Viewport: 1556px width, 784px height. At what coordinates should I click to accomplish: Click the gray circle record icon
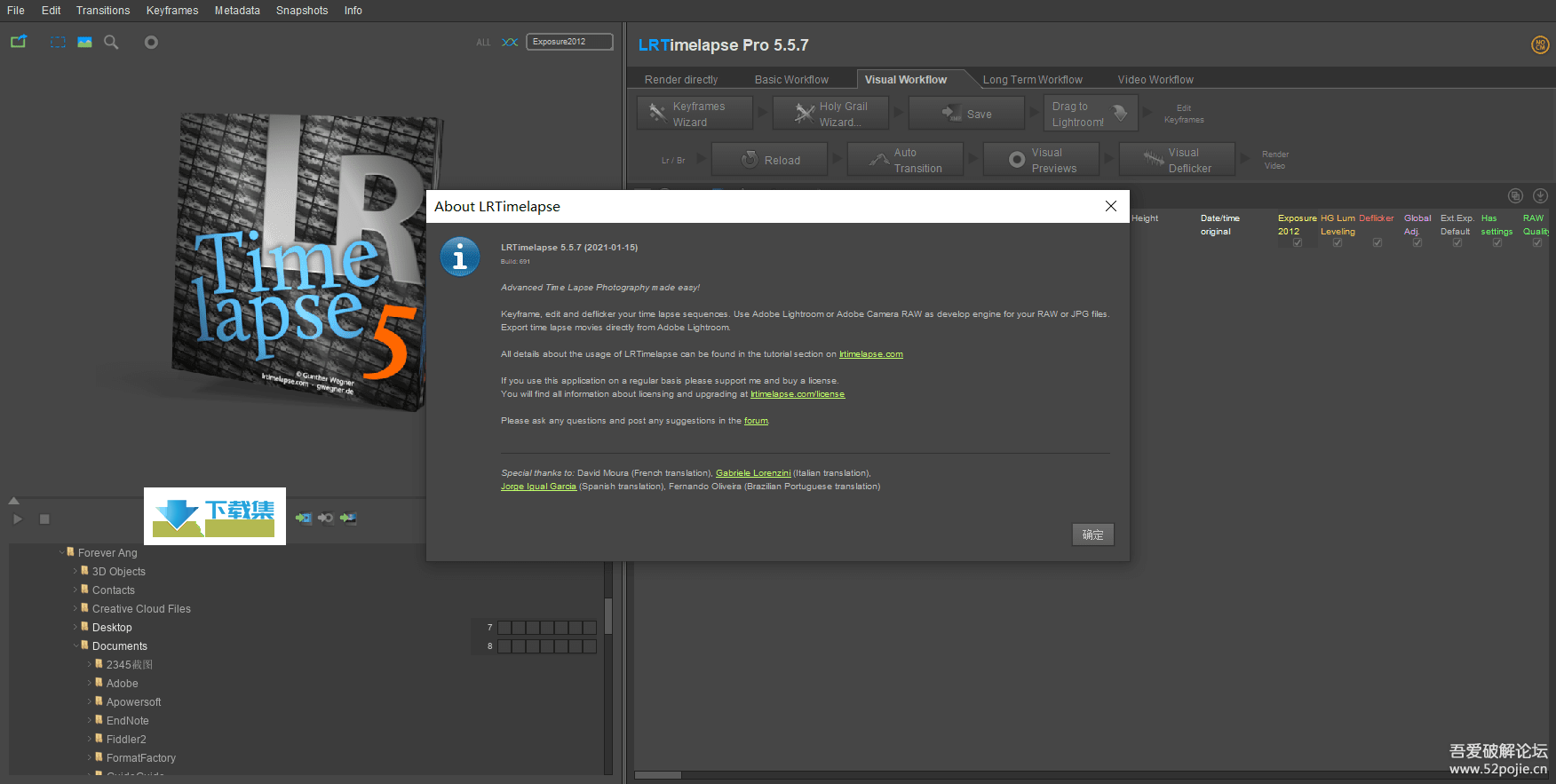(151, 42)
